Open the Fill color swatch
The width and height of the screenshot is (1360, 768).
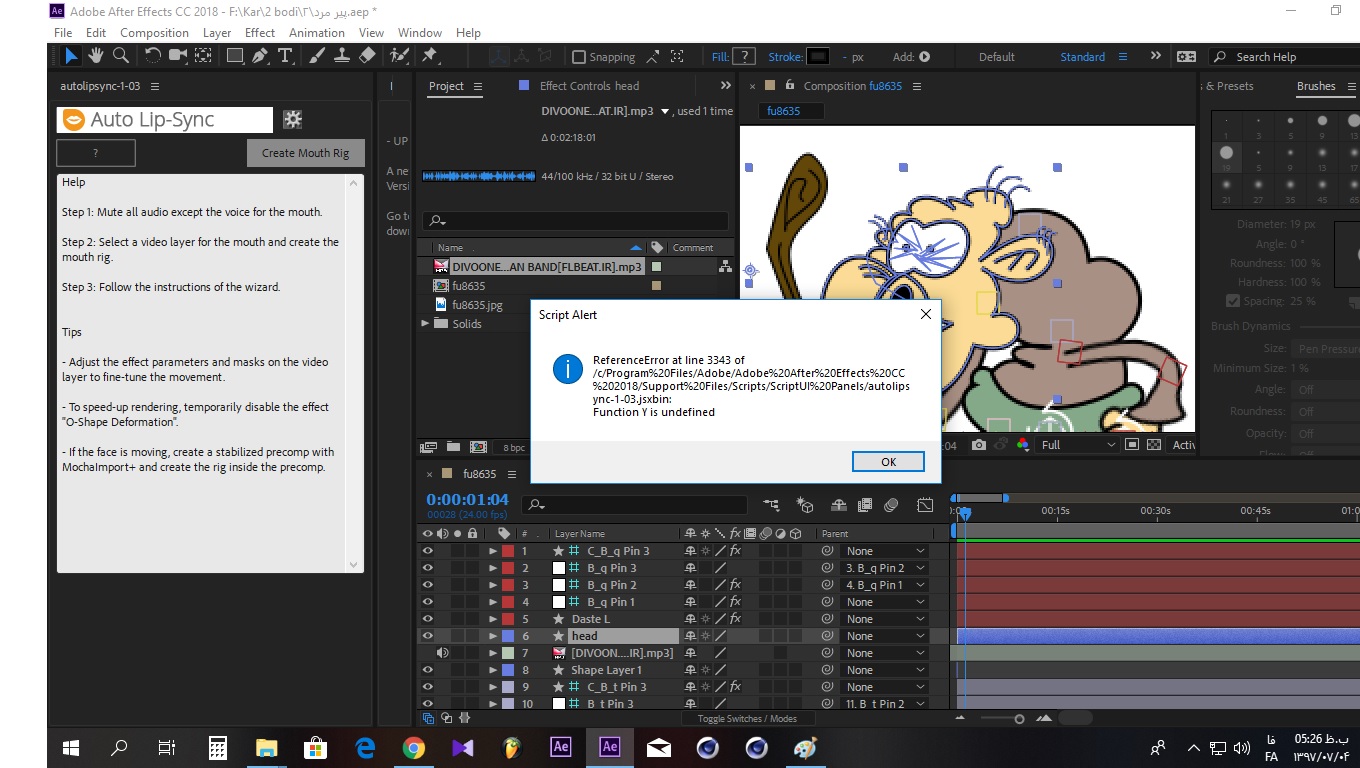click(x=744, y=57)
